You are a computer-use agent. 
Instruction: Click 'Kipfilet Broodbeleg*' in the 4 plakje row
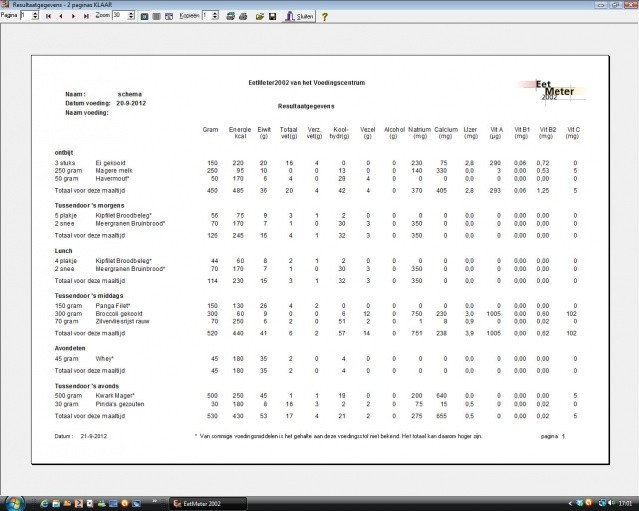[123, 261]
